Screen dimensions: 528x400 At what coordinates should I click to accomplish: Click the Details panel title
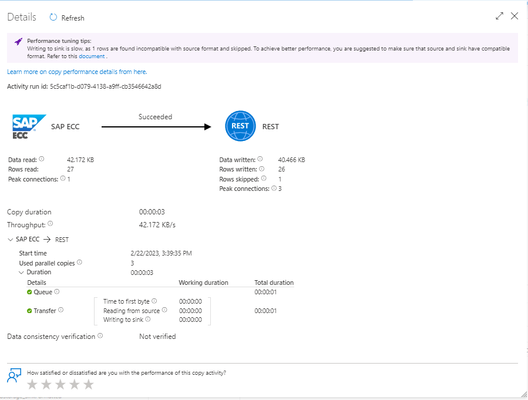[22, 17]
